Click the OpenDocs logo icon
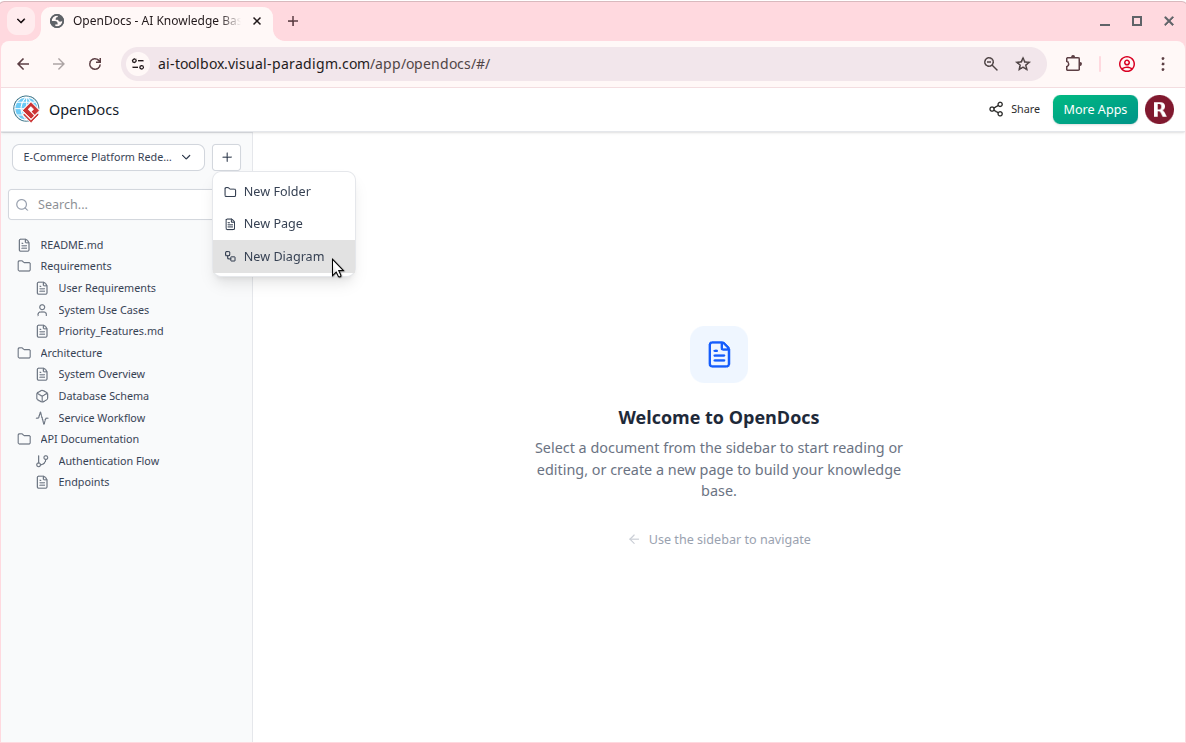The height and width of the screenshot is (743, 1186). (27, 109)
